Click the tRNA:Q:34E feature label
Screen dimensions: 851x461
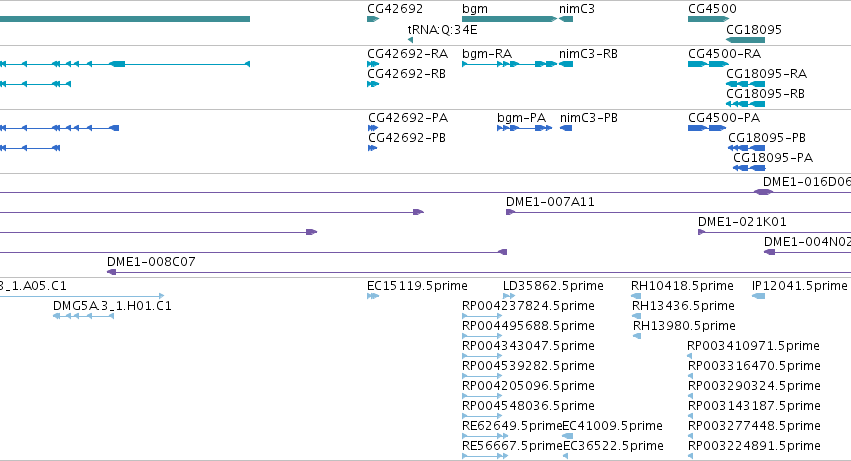click(x=442, y=29)
